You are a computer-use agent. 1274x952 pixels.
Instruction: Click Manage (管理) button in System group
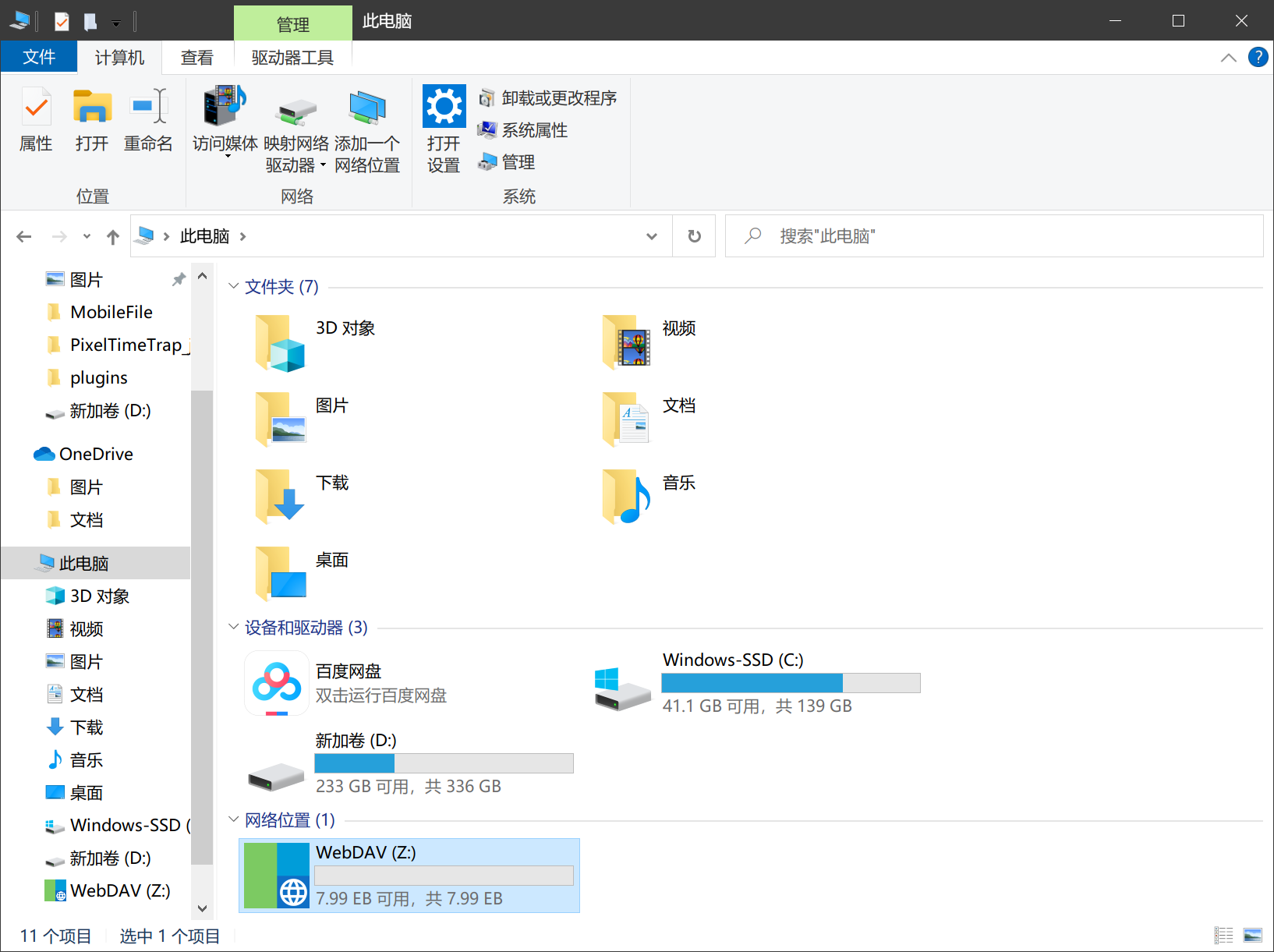(x=507, y=162)
